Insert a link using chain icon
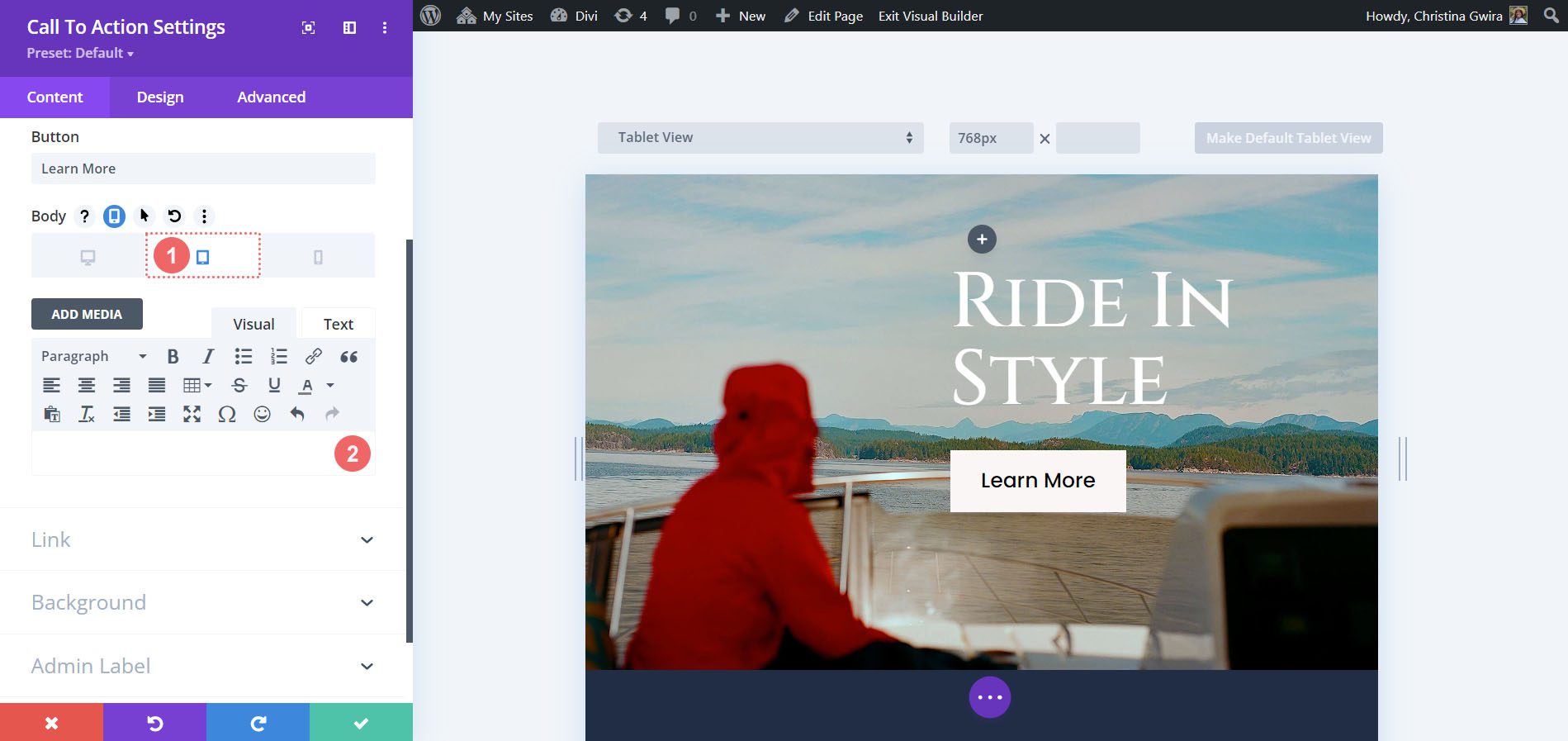 coord(314,357)
